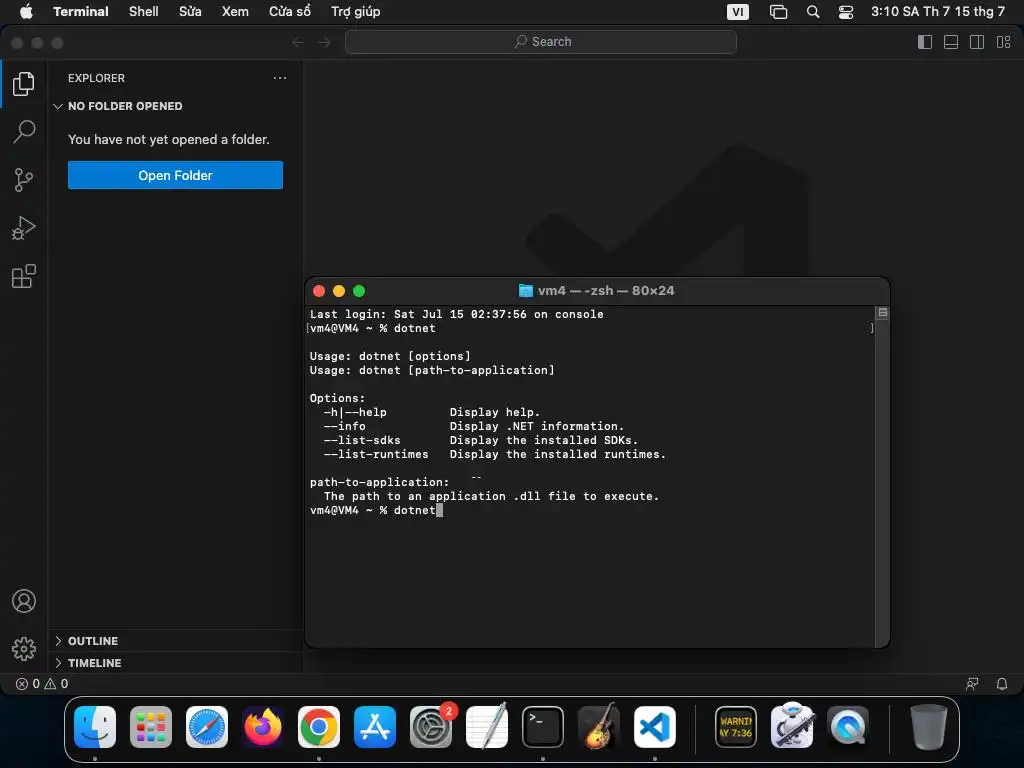Open System Settings from the Dock
This screenshot has width=1024, height=768.
pyautogui.click(x=431, y=727)
